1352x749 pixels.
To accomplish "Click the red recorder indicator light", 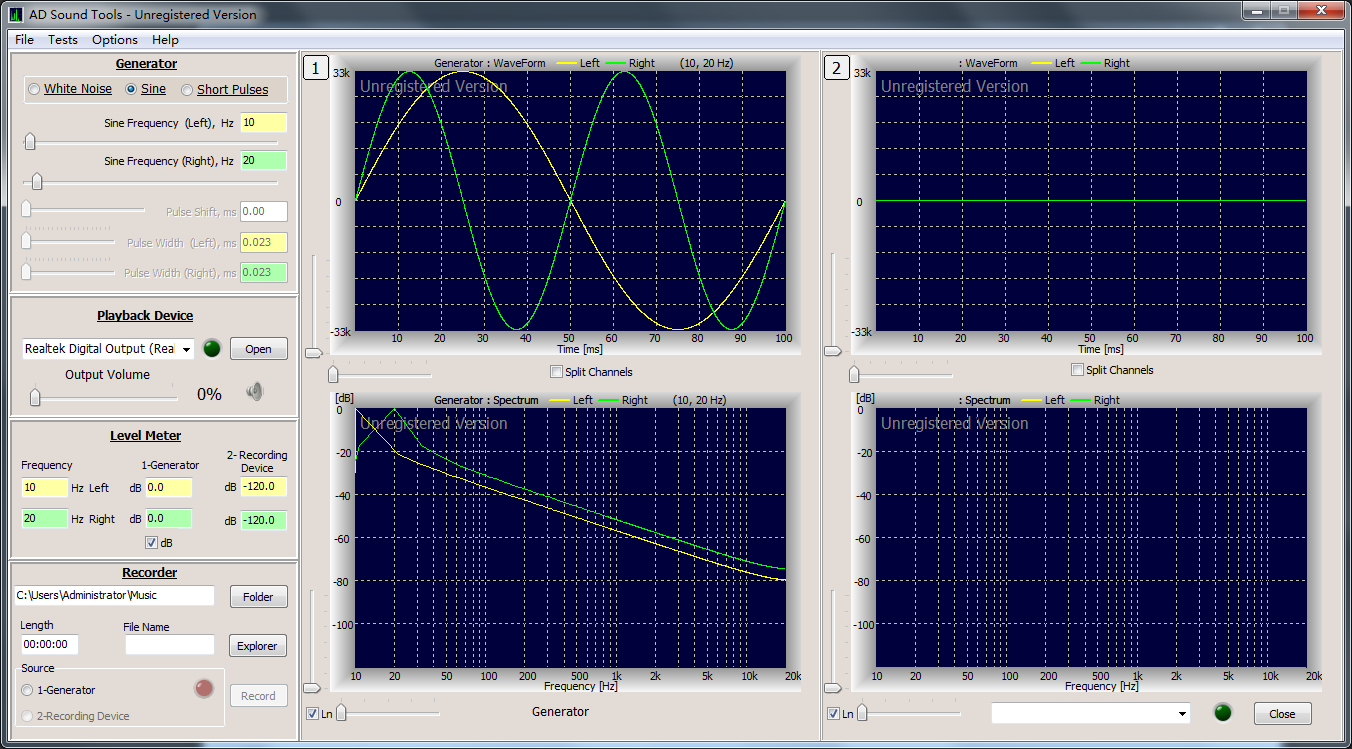I will tap(204, 688).
